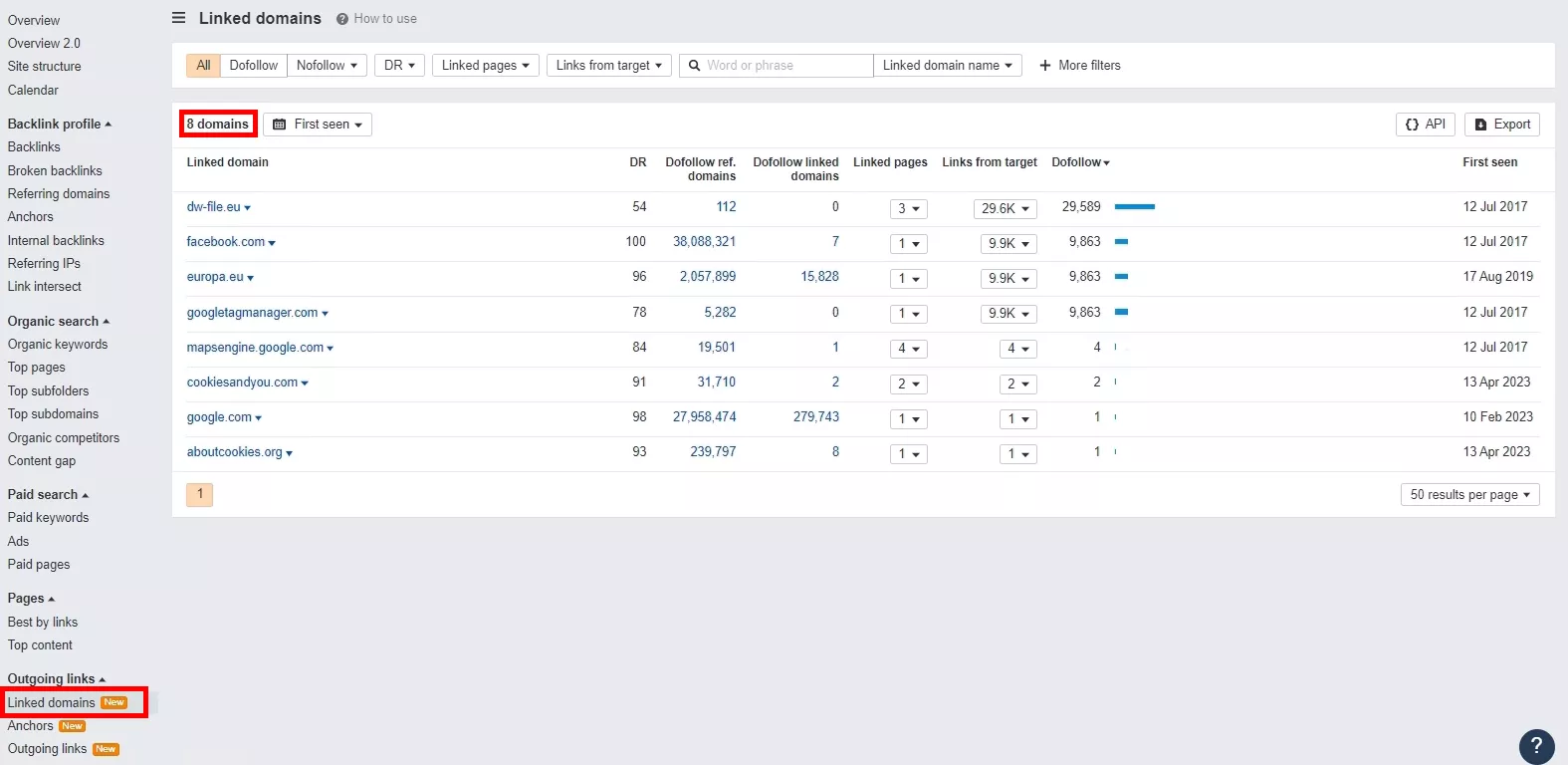Screen dimensions: 1568x765
Task: Open Internal backlinks in the sidebar
Action: pyautogui.click(x=56, y=241)
